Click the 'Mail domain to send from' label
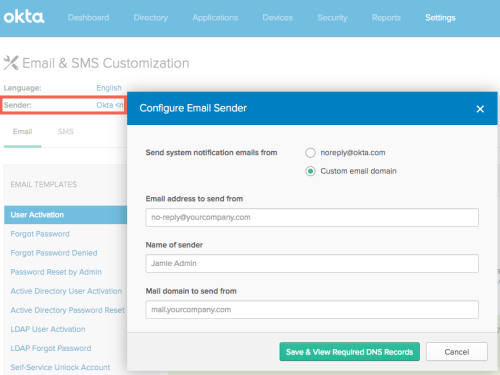This screenshot has width=500, height=375. click(191, 291)
